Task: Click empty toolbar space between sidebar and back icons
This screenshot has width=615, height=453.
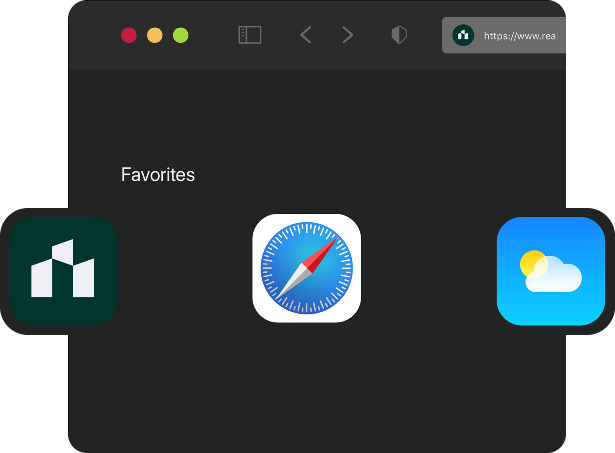Action: point(279,35)
